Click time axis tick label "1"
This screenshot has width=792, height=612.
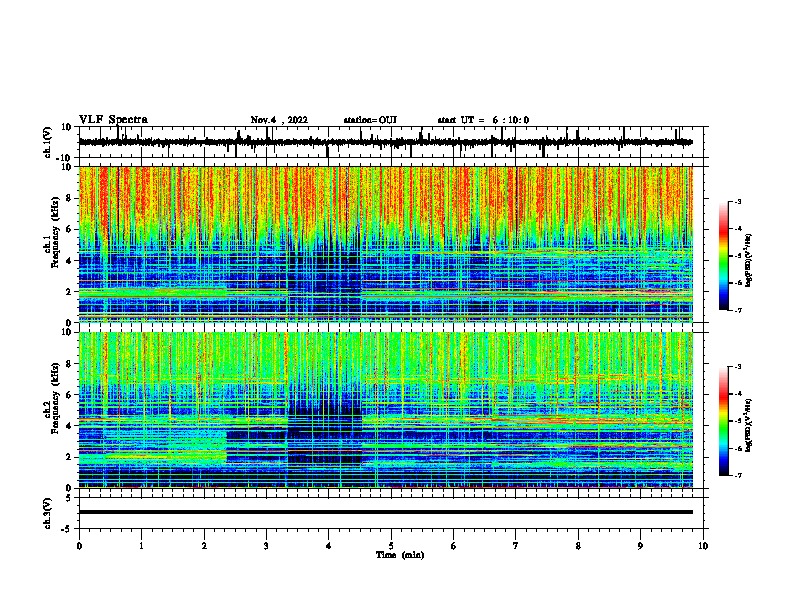(141, 546)
